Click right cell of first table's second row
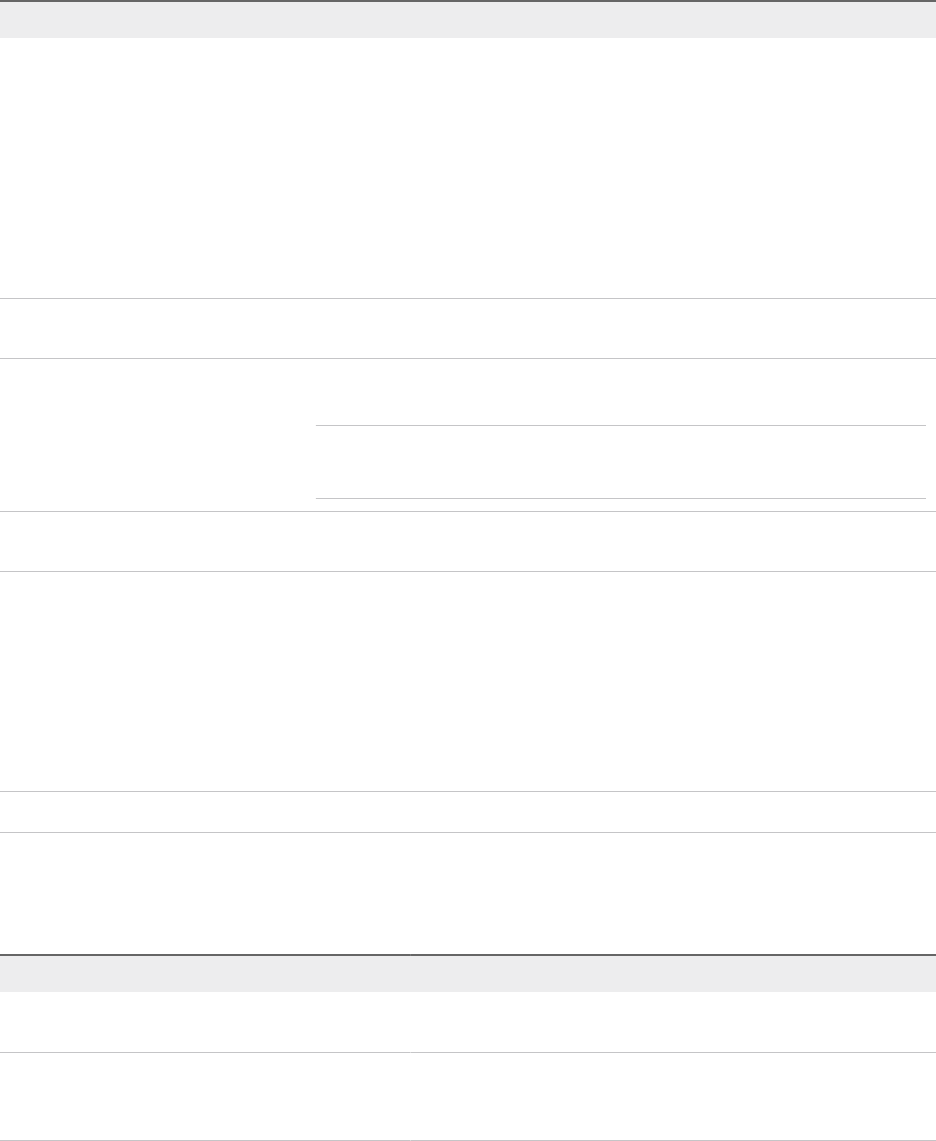 620,328
